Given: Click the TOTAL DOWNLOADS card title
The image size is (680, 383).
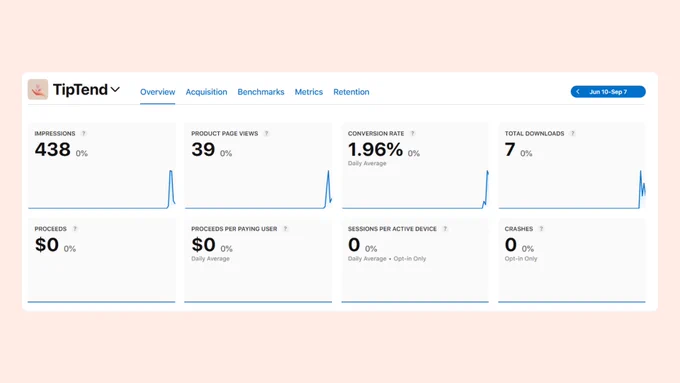Looking at the screenshot, I should [x=534, y=133].
